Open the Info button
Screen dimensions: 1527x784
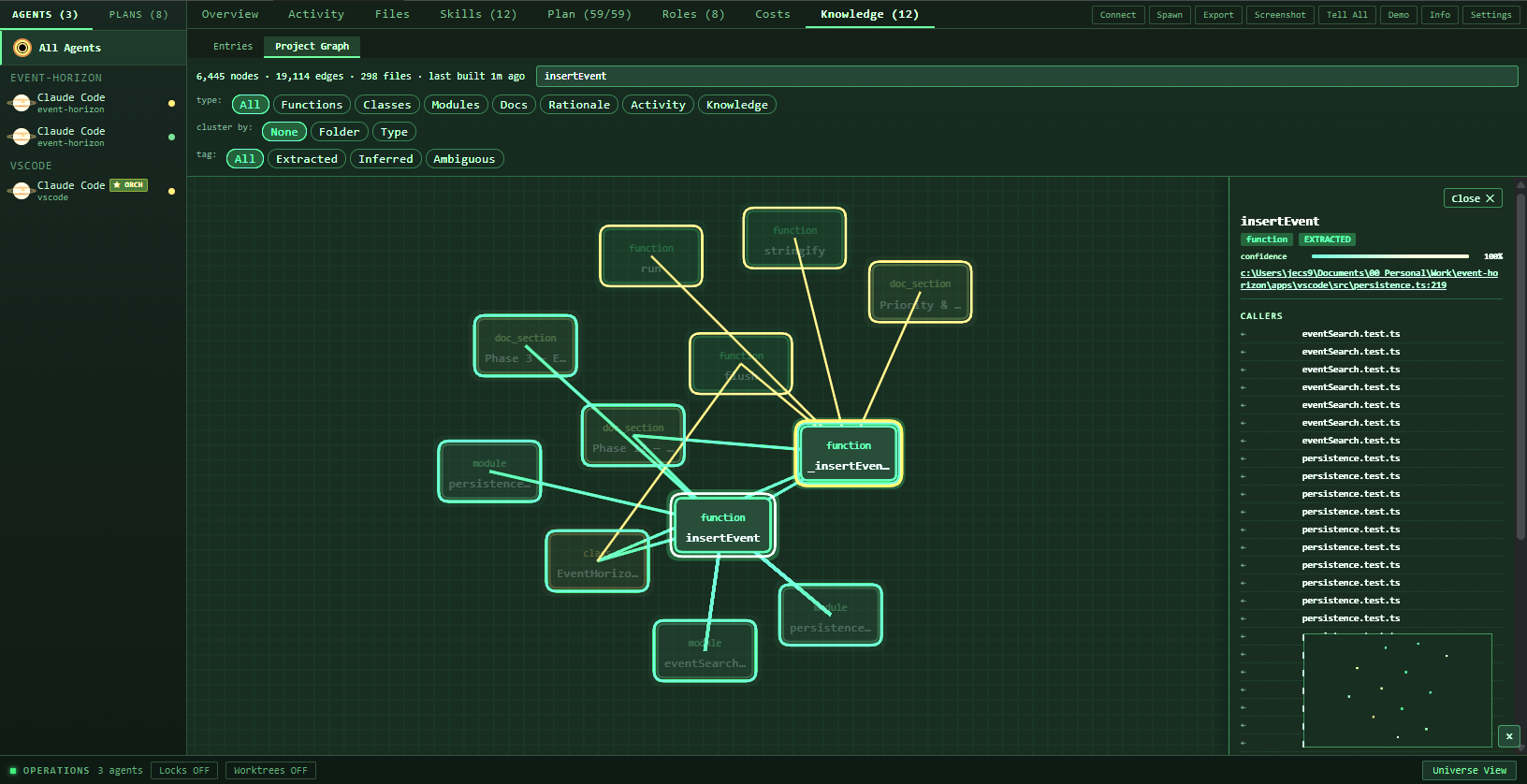tap(1440, 15)
